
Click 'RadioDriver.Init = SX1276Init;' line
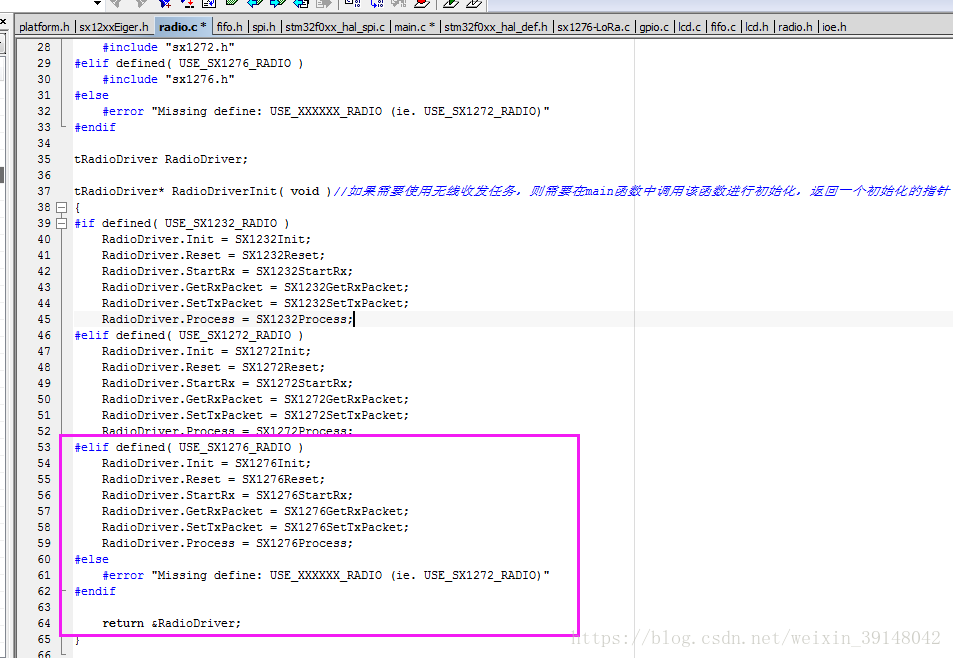click(207, 463)
